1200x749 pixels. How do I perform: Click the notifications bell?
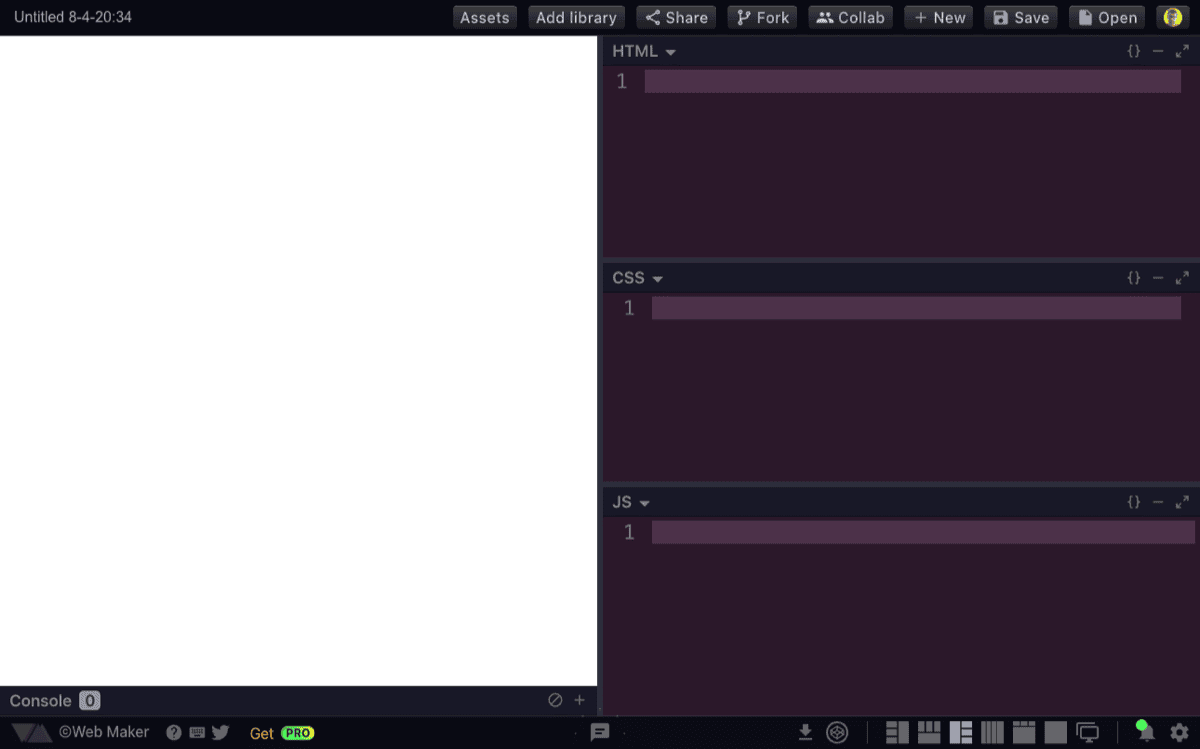pos(1144,732)
